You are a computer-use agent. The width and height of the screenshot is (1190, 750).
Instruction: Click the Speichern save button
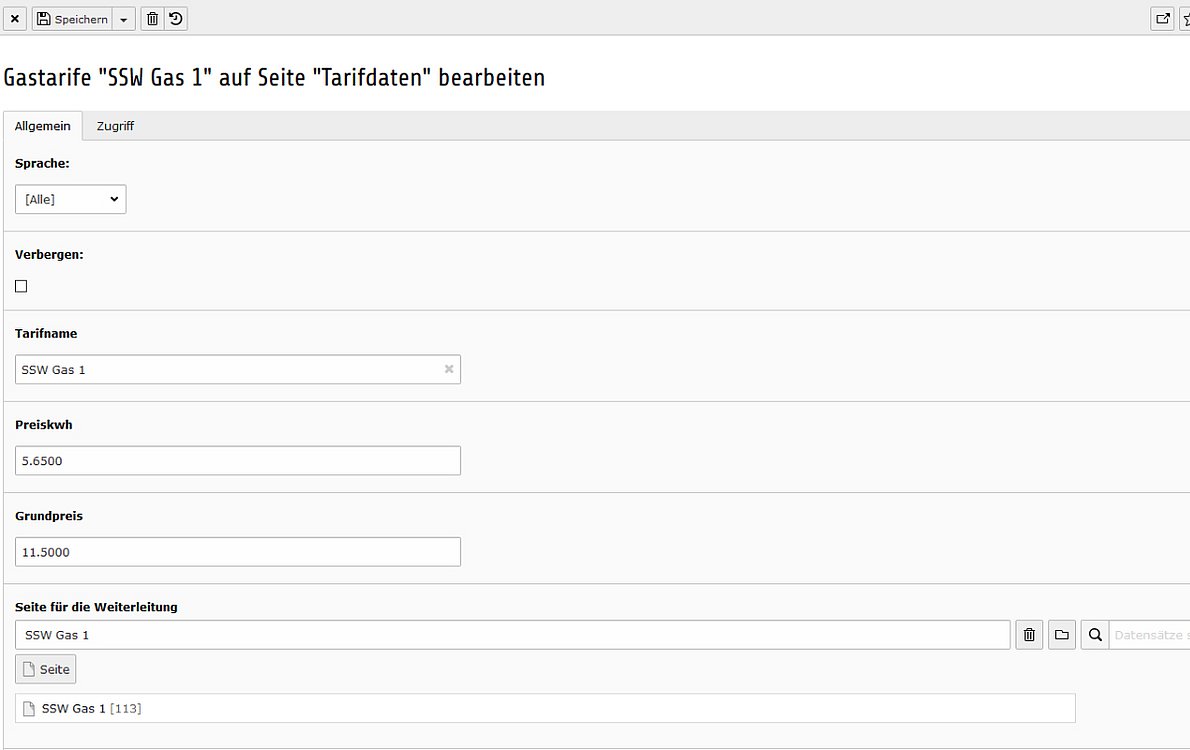(72, 19)
